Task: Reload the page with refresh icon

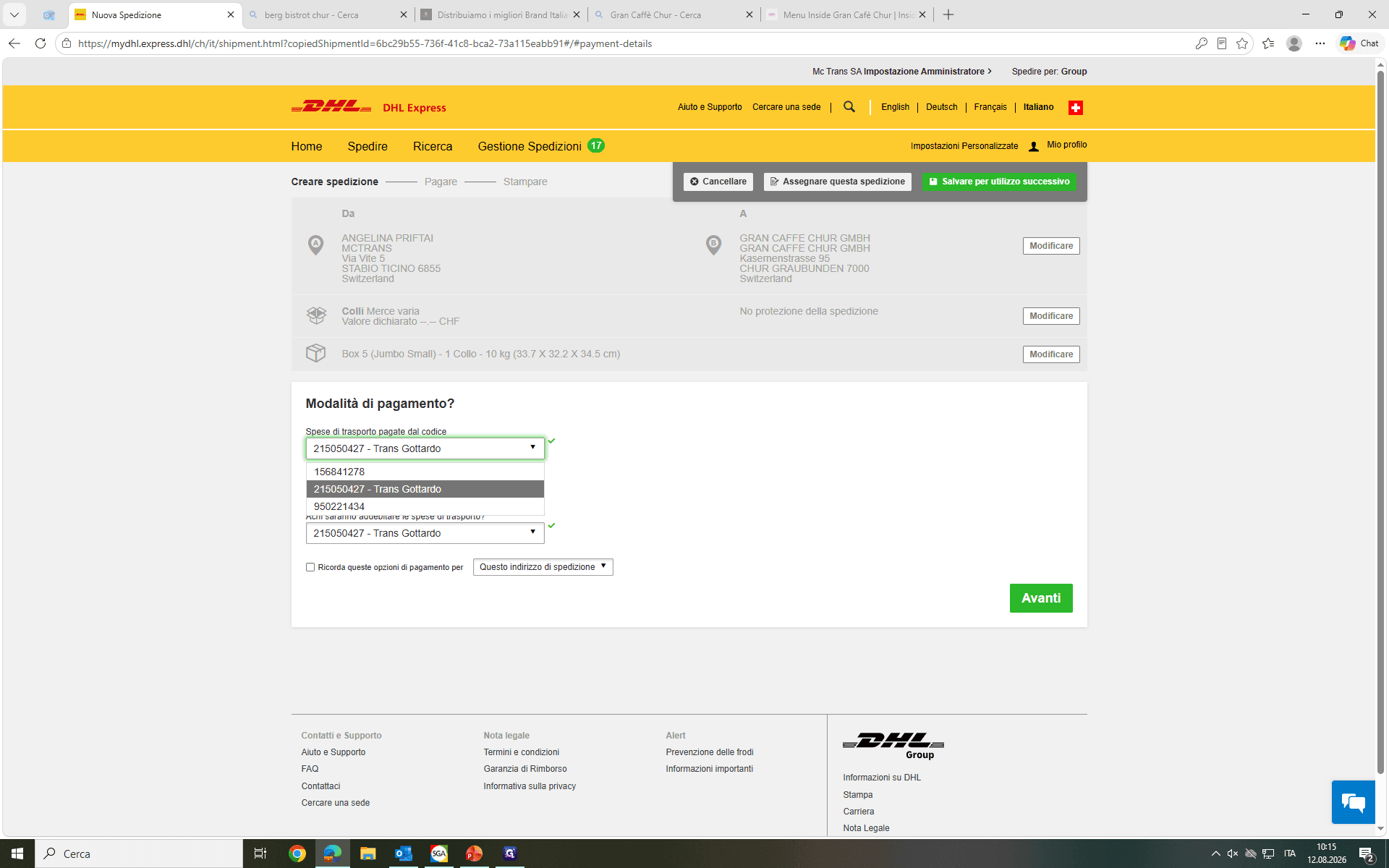Action: tap(41, 43)
